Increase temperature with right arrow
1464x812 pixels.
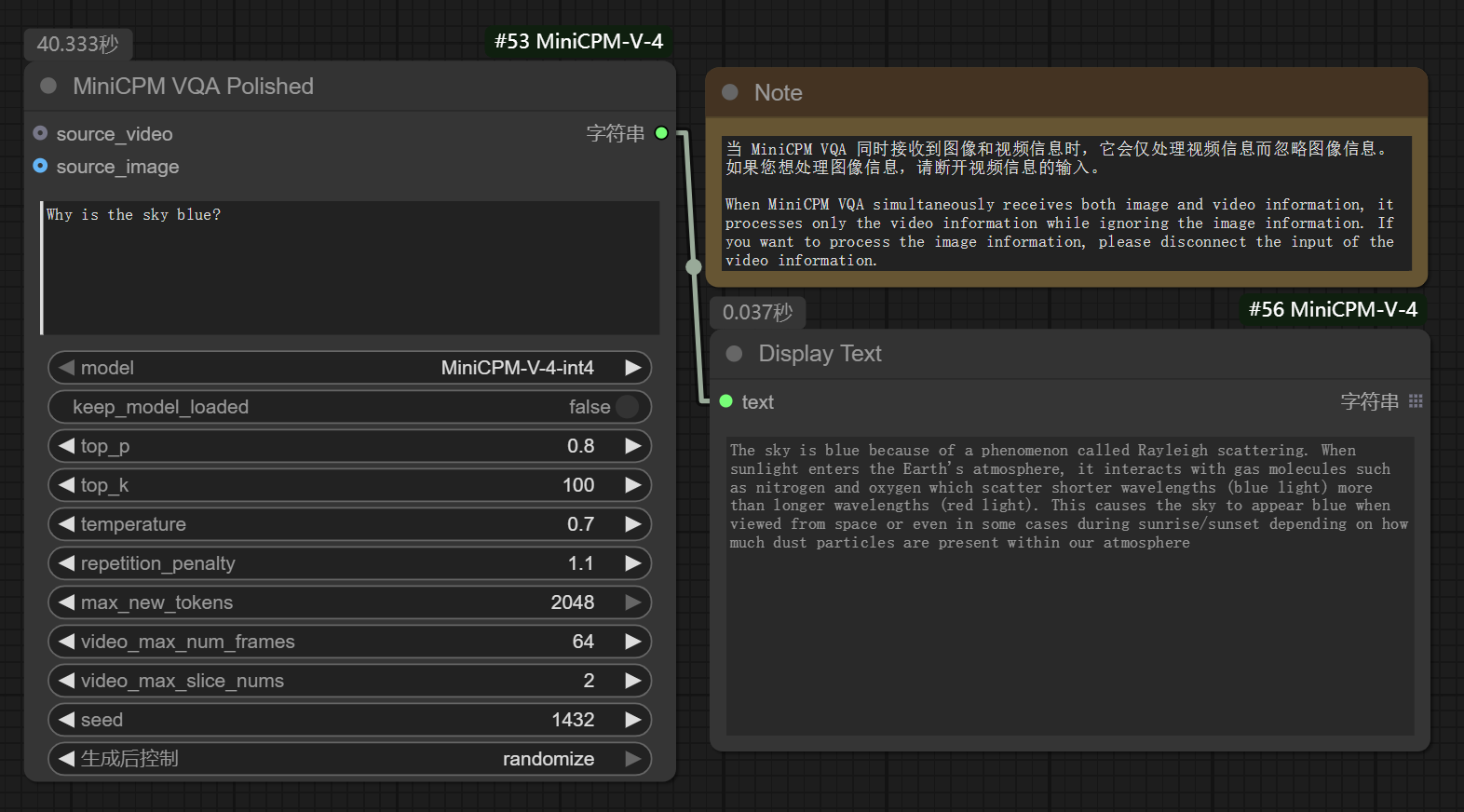coord(633,524)
